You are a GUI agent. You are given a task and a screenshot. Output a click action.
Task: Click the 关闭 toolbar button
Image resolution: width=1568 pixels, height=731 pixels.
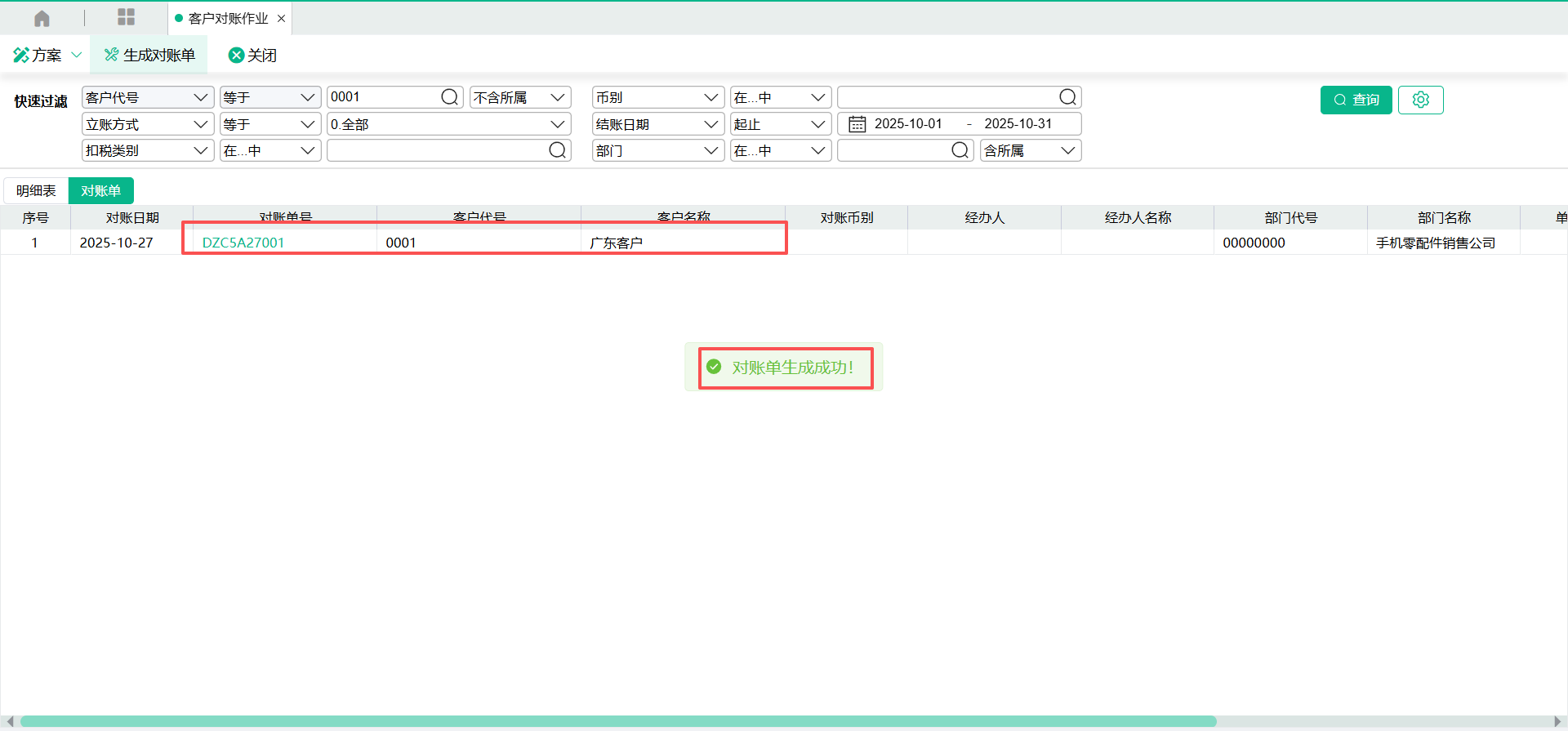(x=252, y=55)
